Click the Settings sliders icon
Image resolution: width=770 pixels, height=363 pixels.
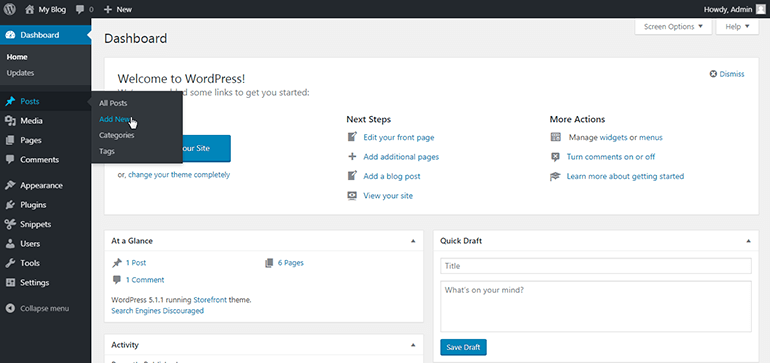coord(10,282)
